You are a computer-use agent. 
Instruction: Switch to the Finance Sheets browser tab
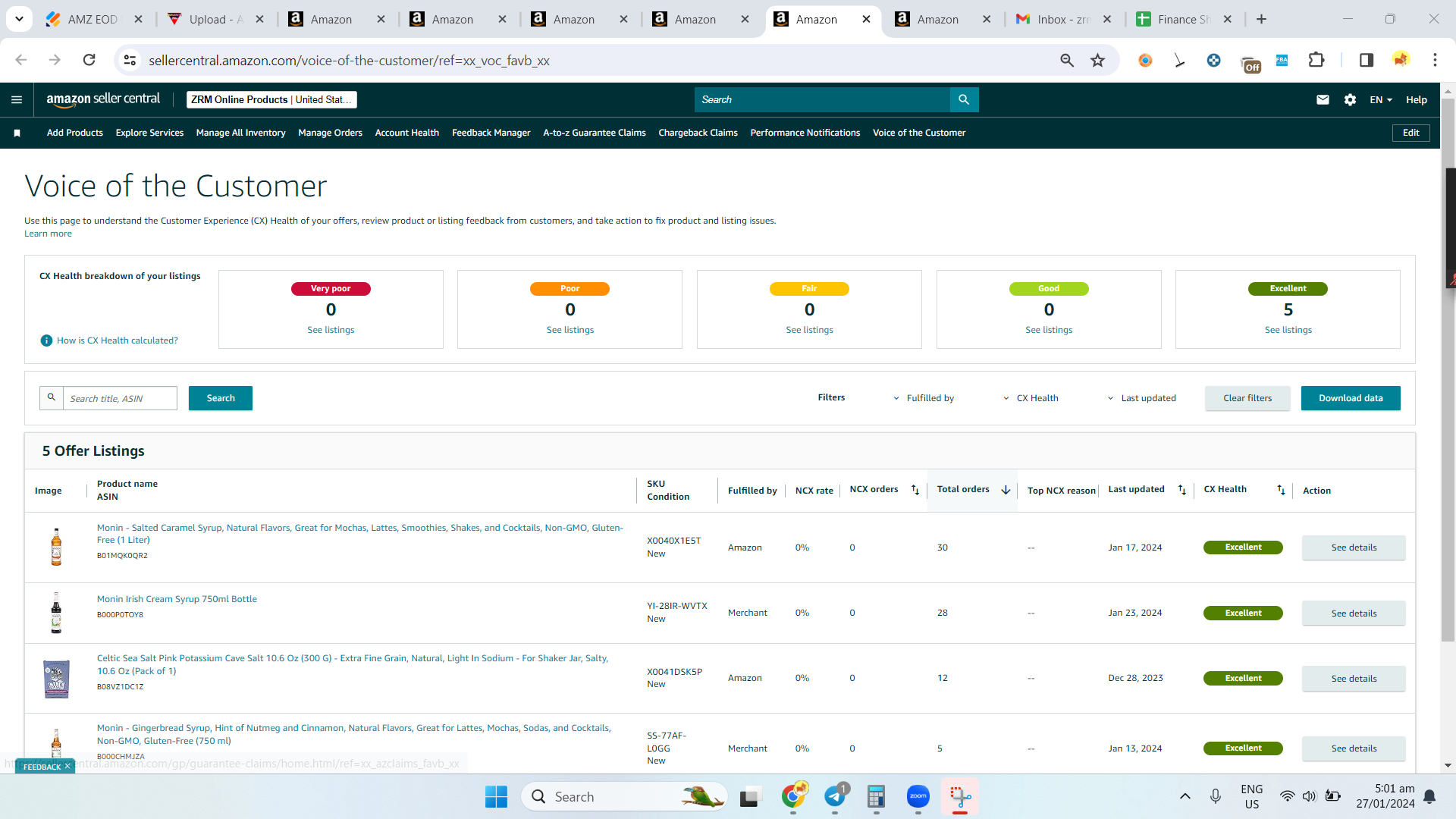click(1185, 19)
